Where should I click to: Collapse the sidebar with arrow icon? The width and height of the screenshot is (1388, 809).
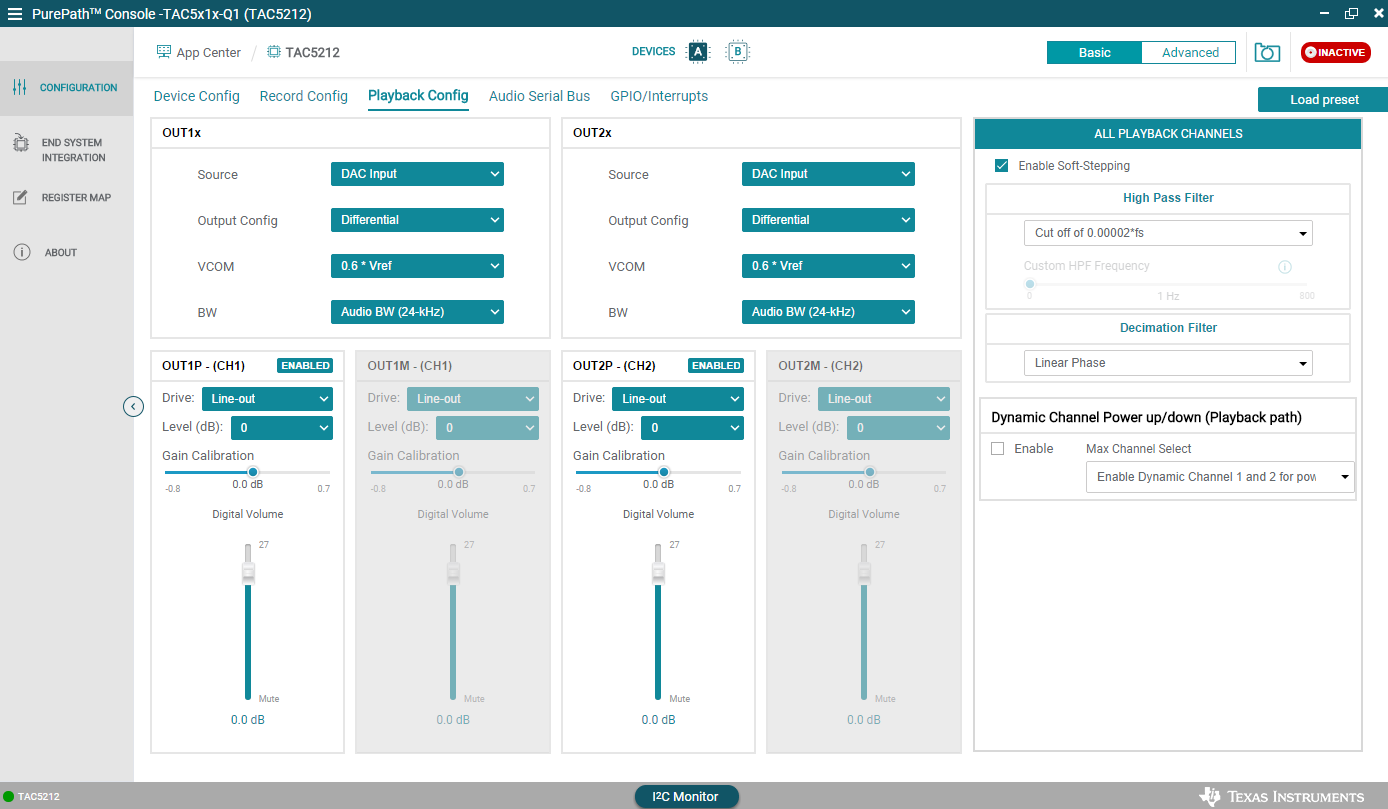point(133,406)
